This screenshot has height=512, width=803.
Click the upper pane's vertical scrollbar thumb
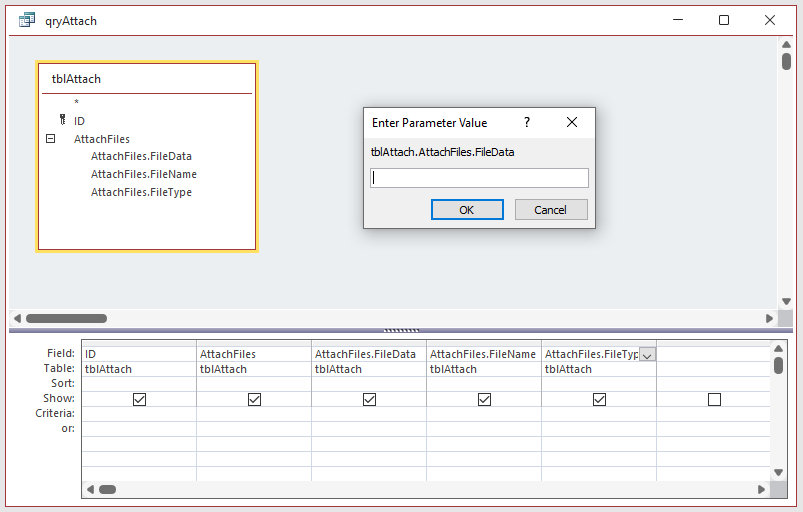(x=786, y=61)
